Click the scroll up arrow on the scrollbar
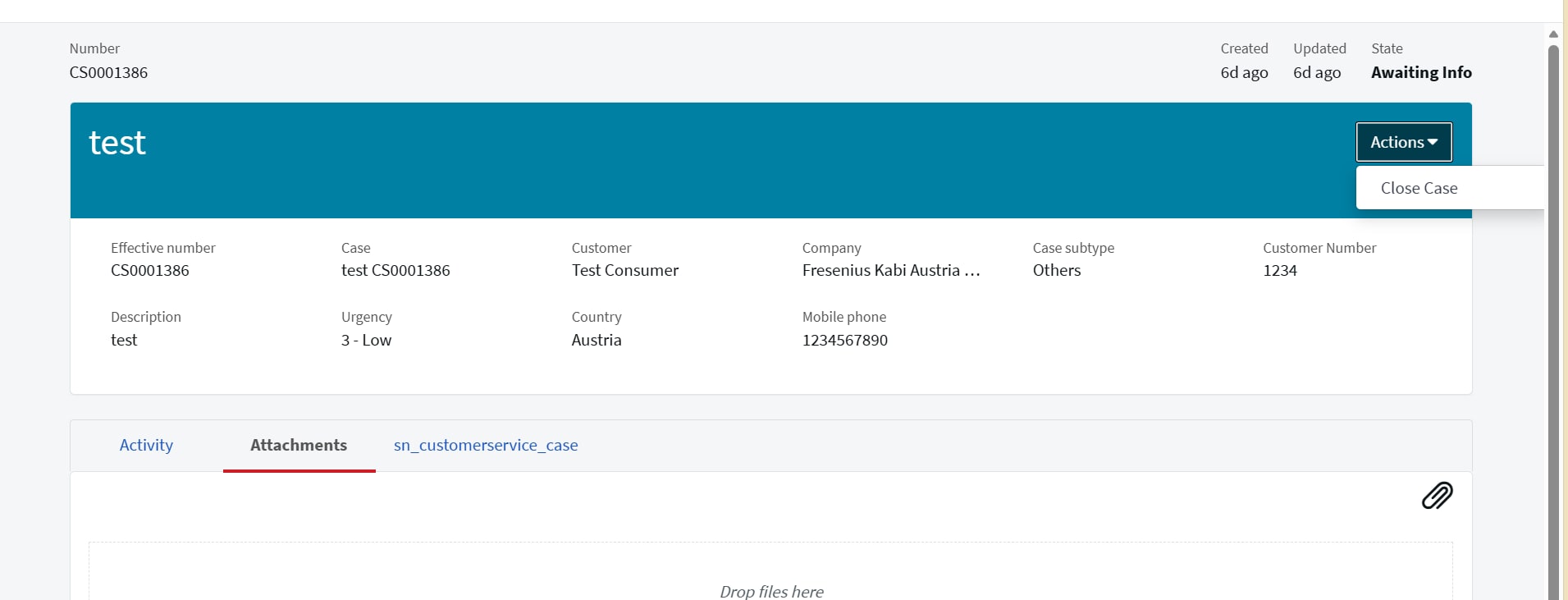The height and width of the screenshot is (600, 1568). 1552,34
